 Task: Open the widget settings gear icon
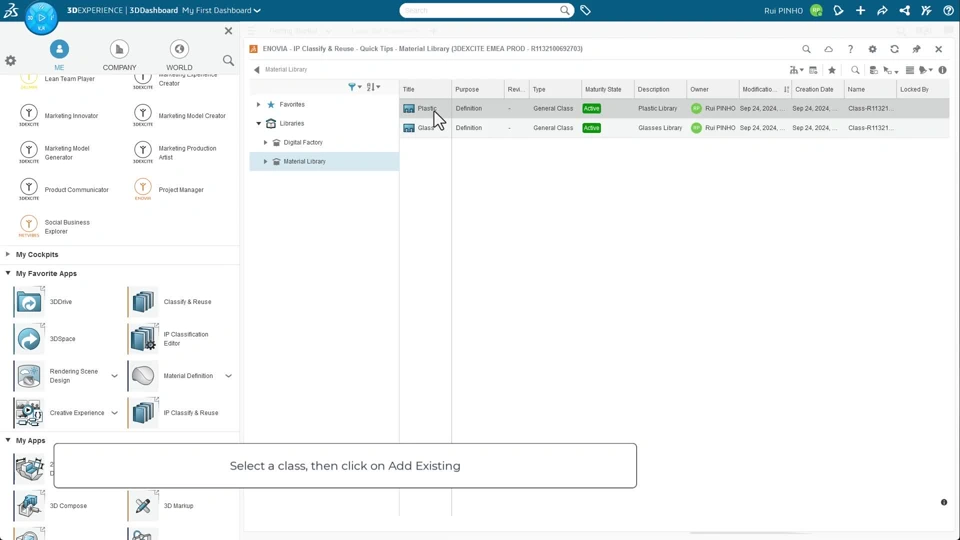coord(872,49)
